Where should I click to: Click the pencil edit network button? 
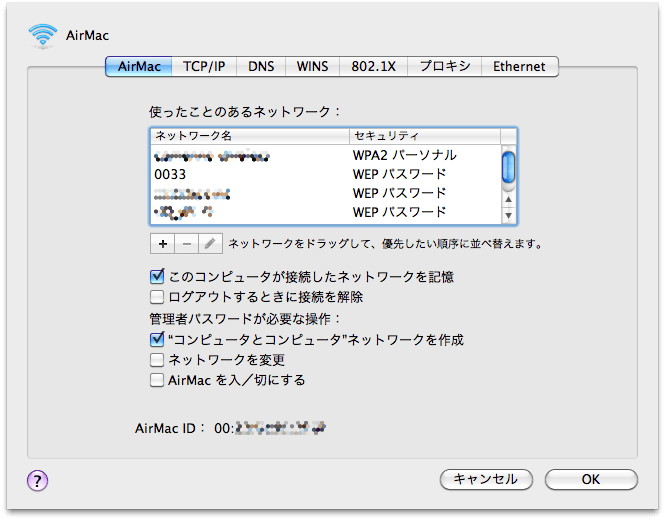[210, 244]
